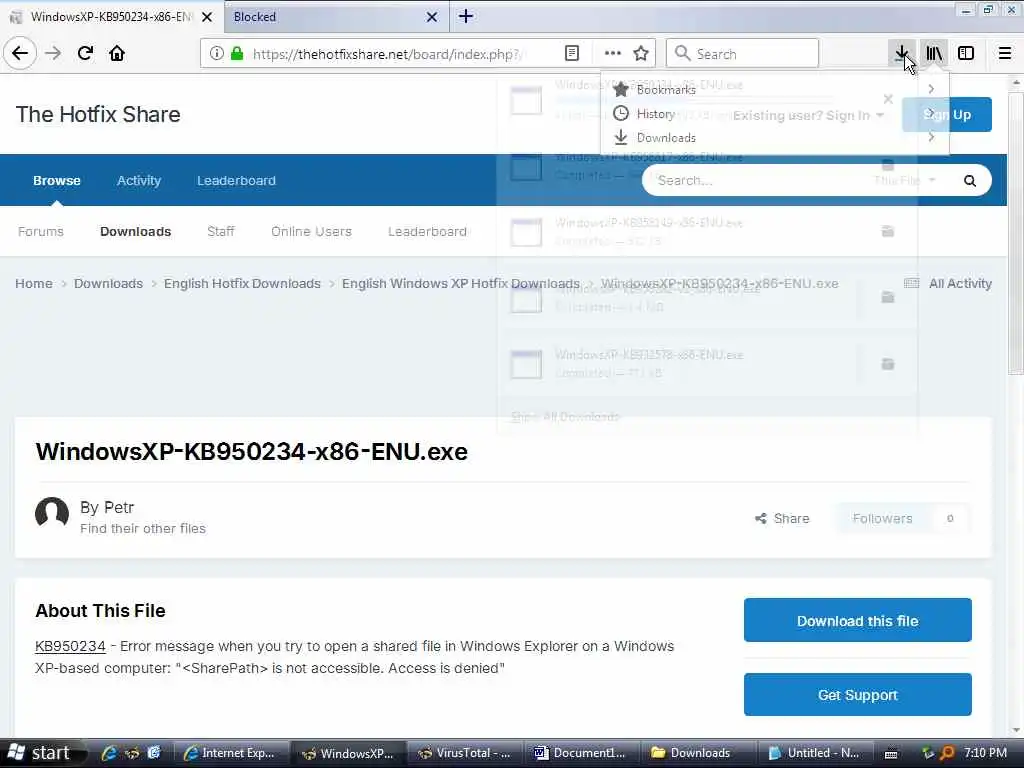Close the Blocked tab
Screen dimensions: 1024x768
[x=432, y=17]
